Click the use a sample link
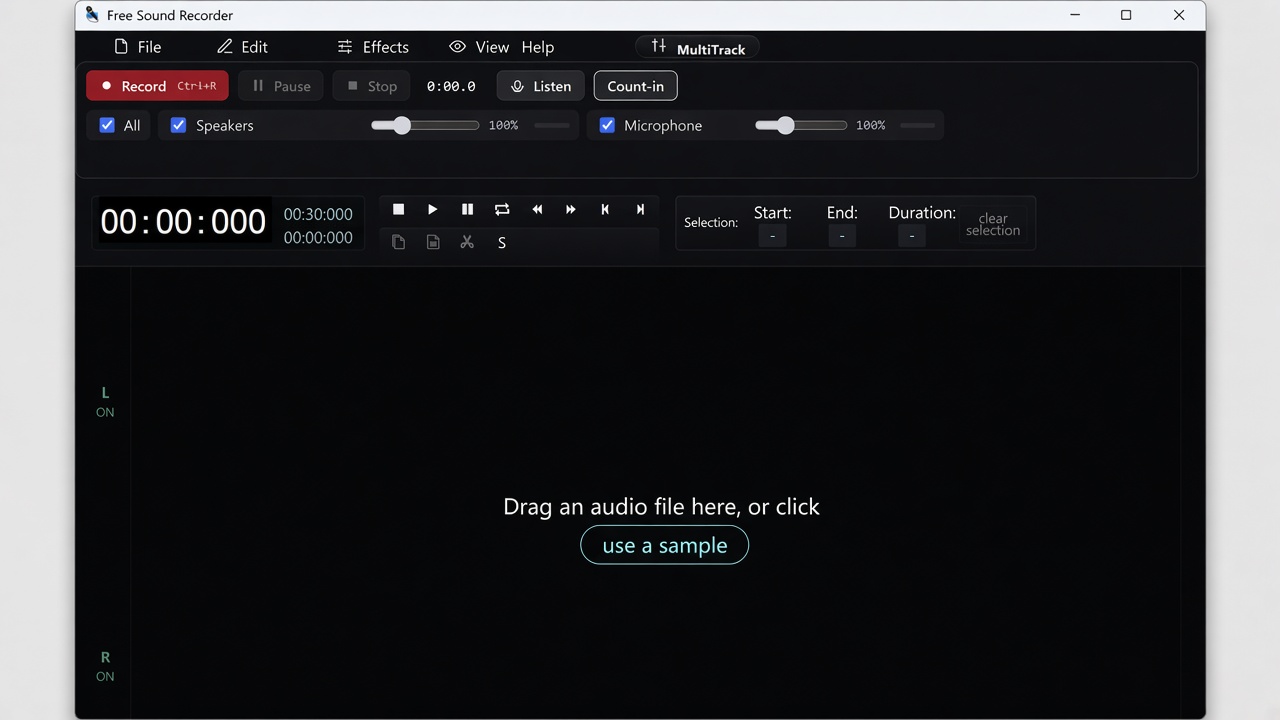 [x=665, y=545]
